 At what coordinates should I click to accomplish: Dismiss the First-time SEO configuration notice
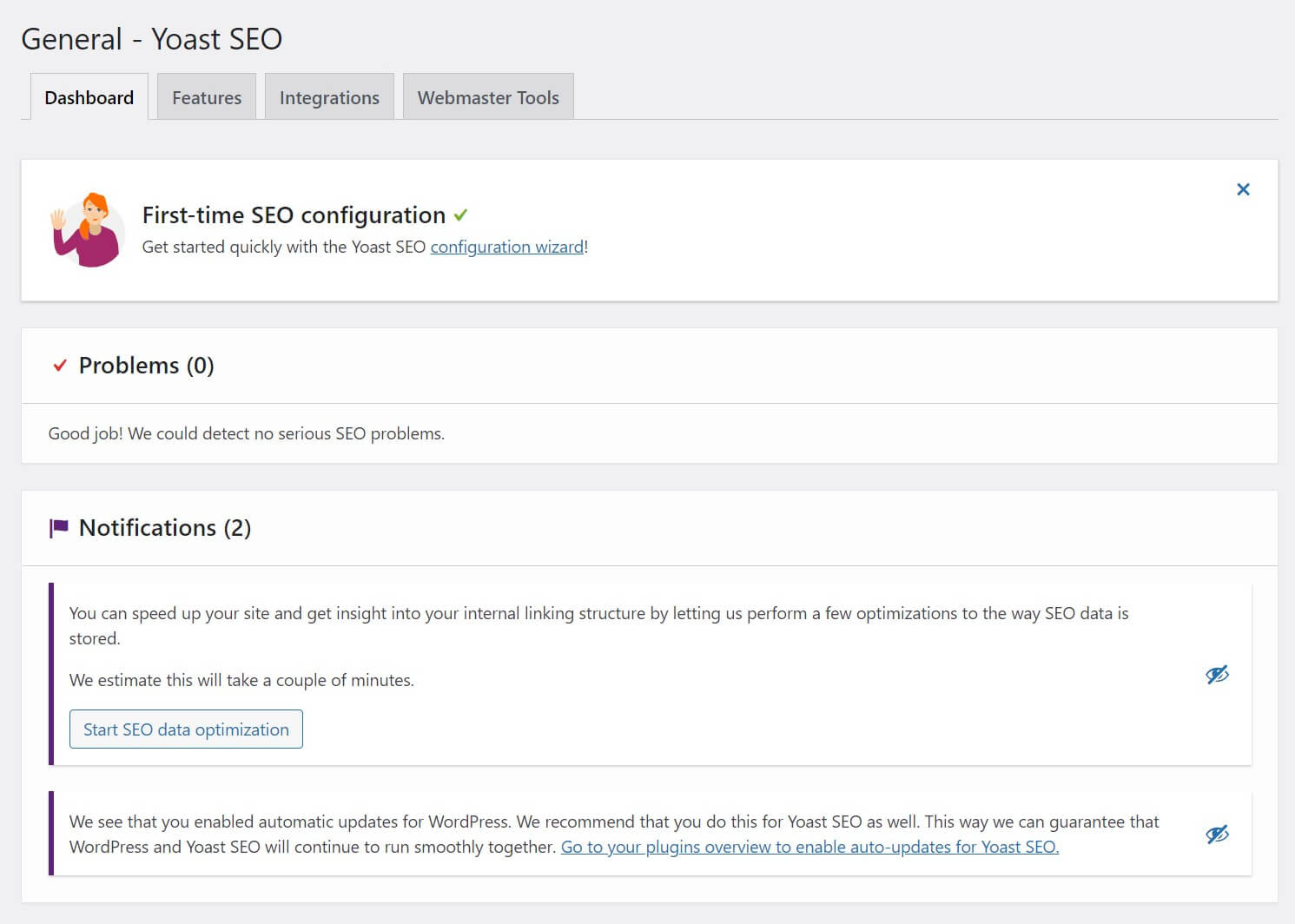pyautogui.click(x=1243, y=189)
